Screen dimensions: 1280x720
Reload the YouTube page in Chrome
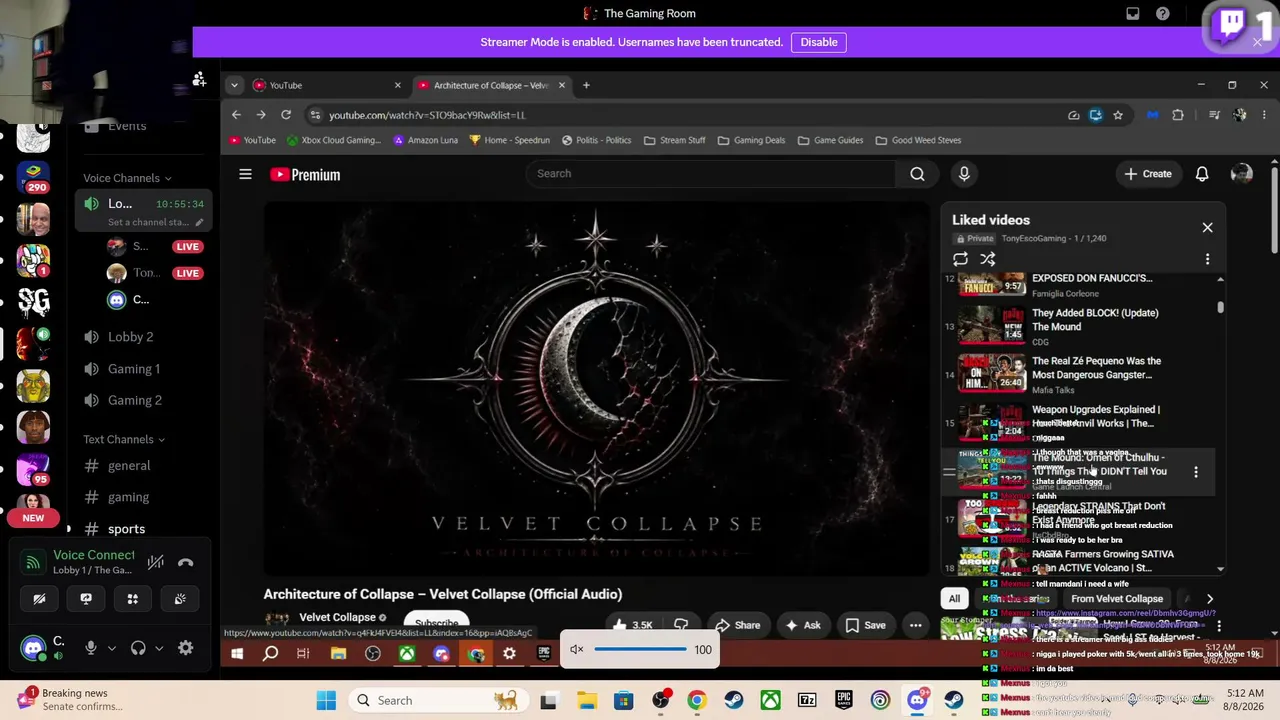tap(286, 115)
